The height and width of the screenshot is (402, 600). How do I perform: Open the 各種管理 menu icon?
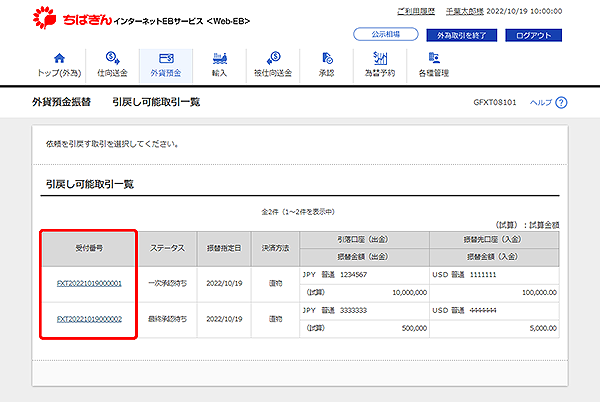[x=434, y=58]
